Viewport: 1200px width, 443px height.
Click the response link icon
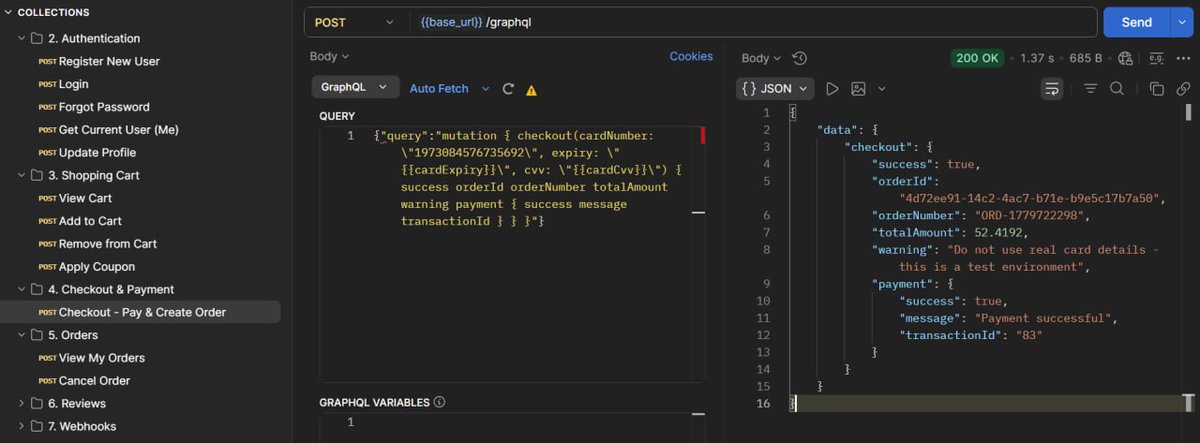pos(1183,88)
